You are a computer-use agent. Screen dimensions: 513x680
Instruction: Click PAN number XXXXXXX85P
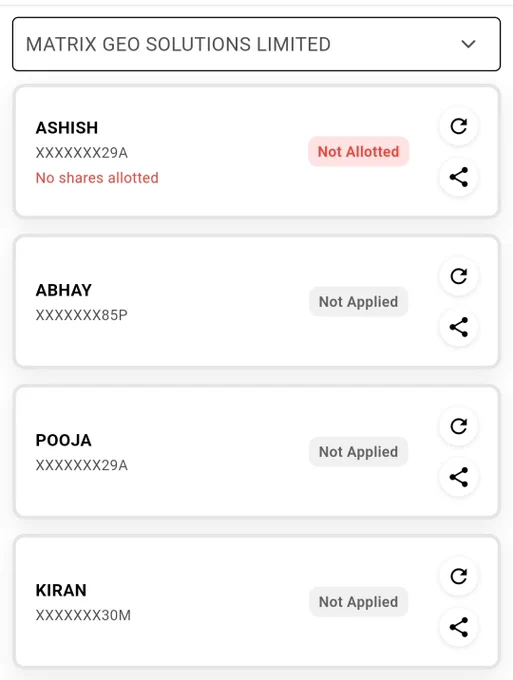click(82, 315)
